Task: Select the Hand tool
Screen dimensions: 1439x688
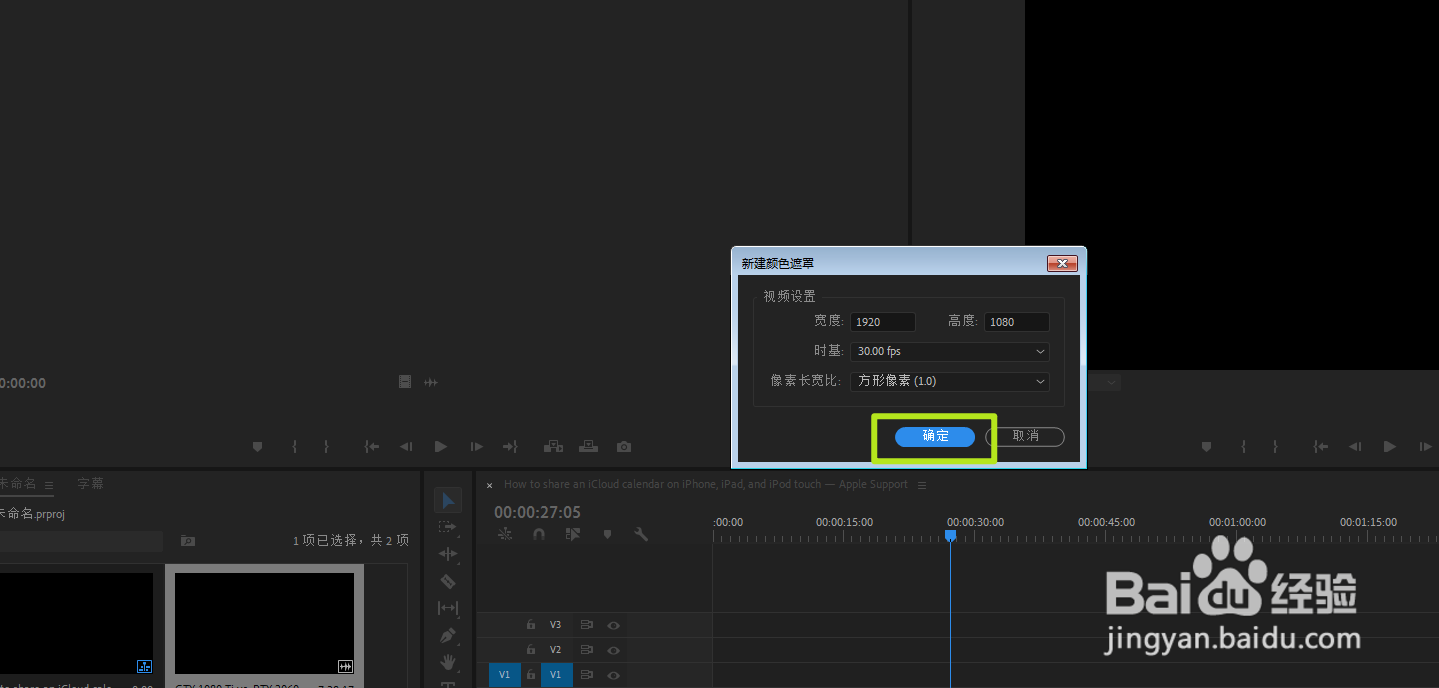Action: (448, 662)
